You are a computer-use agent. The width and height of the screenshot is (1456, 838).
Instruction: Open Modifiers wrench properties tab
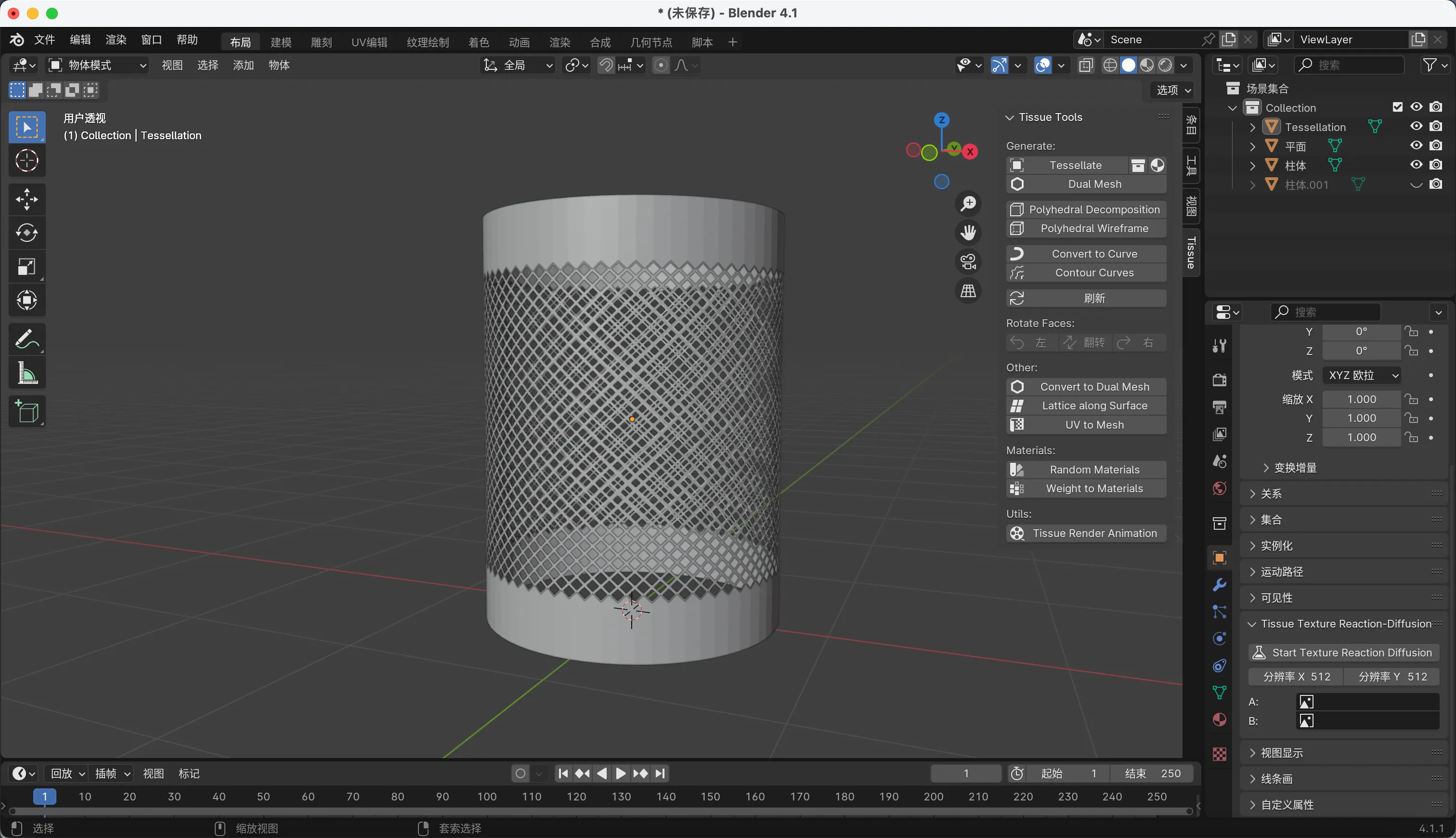[x=1219, y=585]
